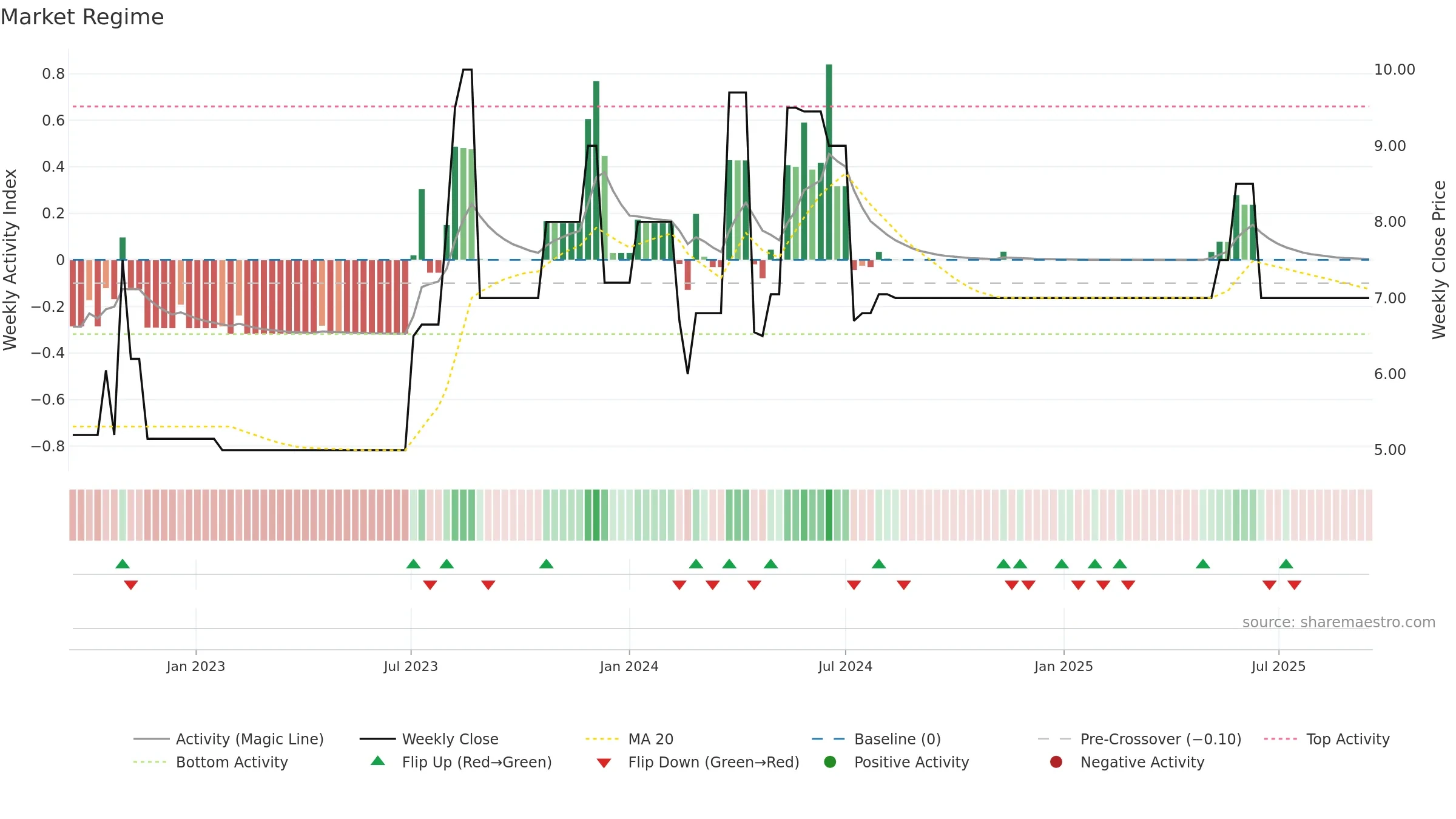Click the 7.00 price axis label
This screenshot has width=1456, height=819.
click(1390, 298)
